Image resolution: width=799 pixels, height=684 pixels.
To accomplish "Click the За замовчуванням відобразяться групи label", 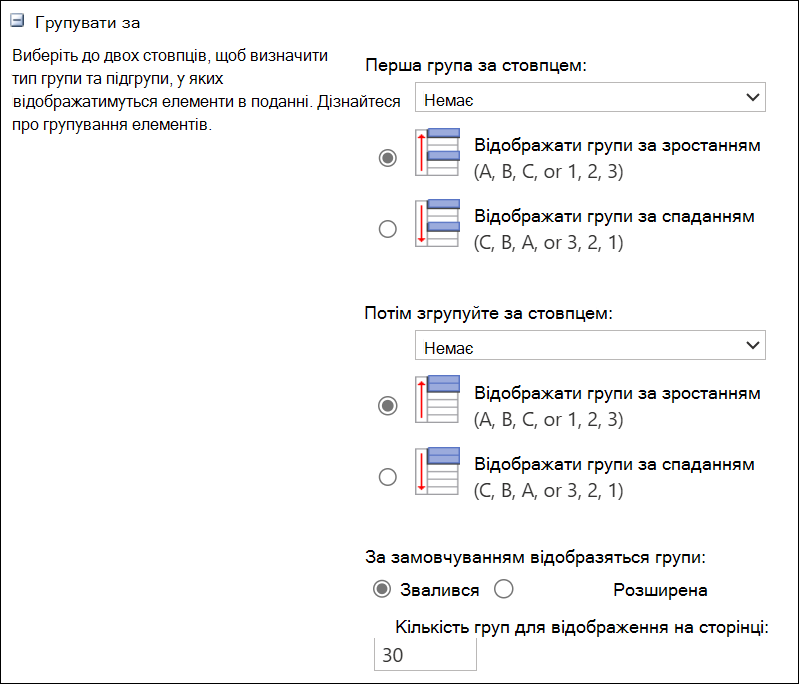I will coord(535,557).
